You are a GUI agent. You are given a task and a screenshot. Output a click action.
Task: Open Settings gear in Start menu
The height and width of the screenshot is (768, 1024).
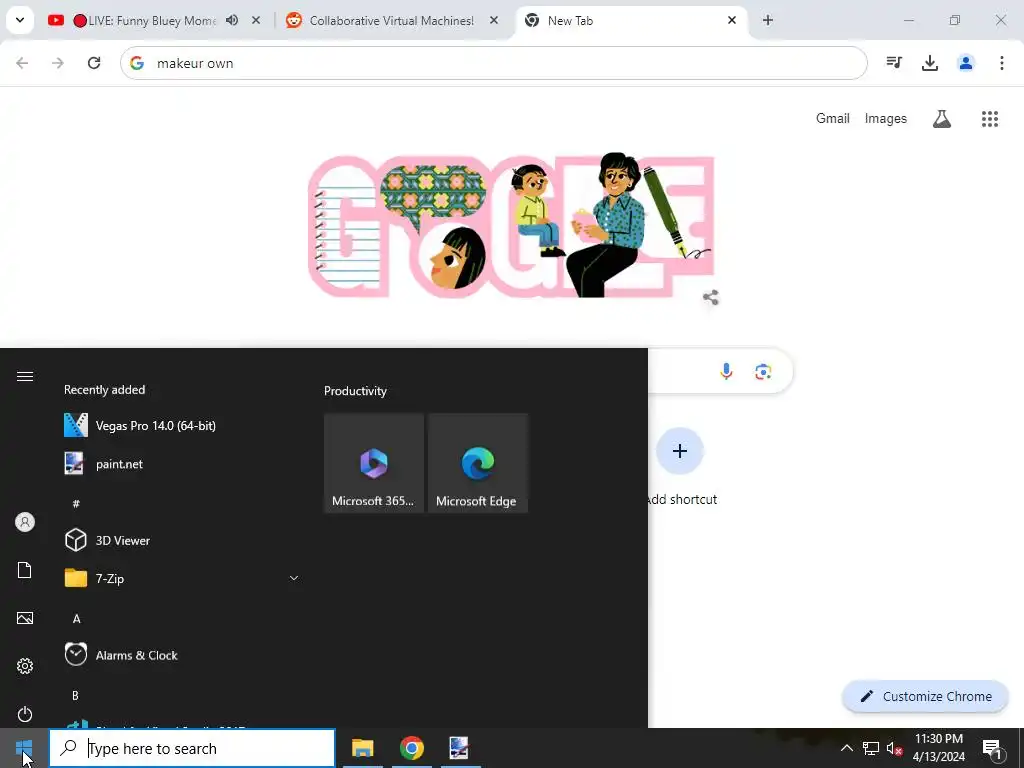(x=25, y=665)
